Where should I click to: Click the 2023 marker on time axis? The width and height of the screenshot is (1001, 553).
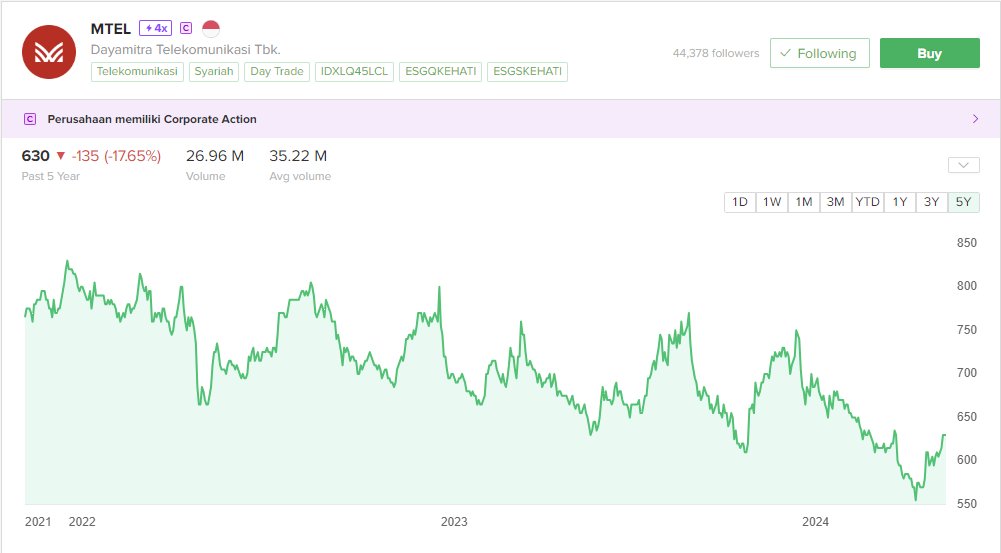pyautogui.click(x=454, y=522)
